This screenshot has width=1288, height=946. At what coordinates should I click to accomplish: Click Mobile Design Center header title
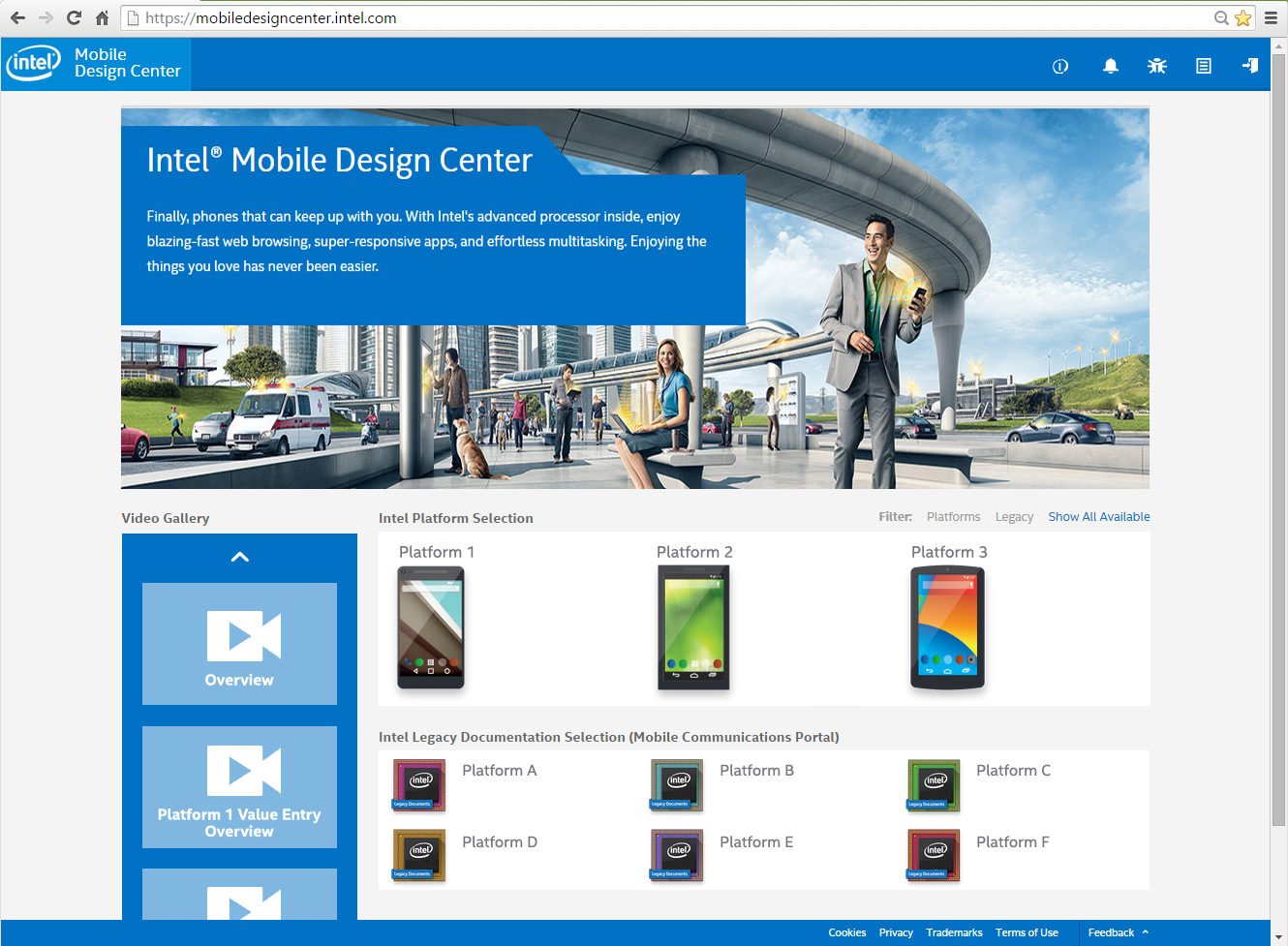[x=127, y=63]
